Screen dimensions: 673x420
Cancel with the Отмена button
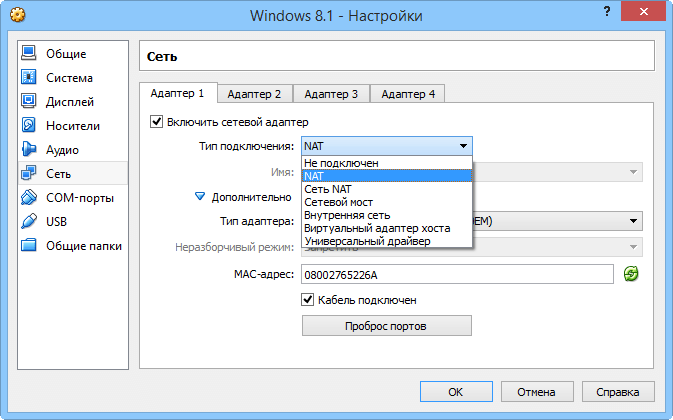(x=537, y=392)
